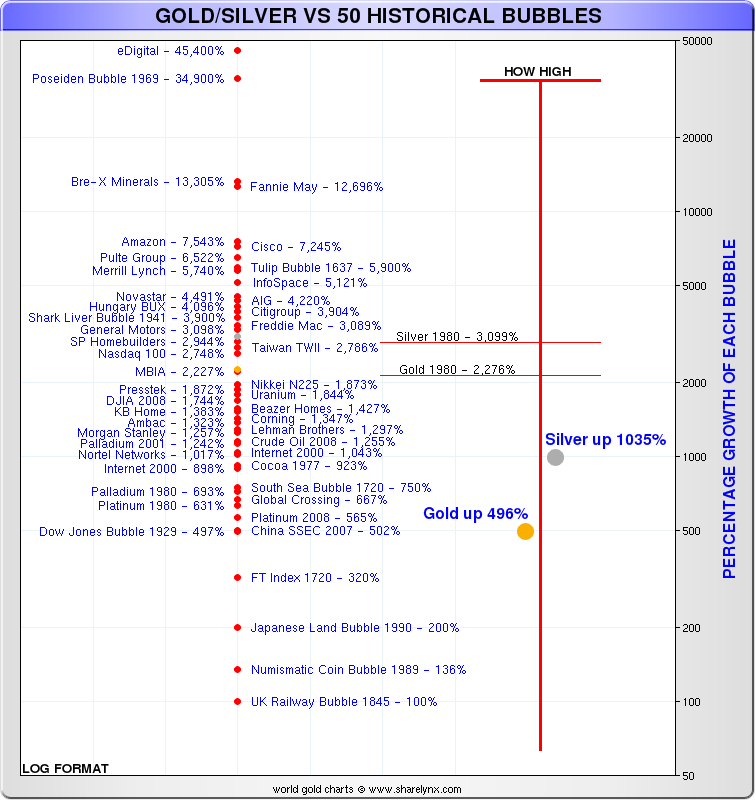Select the General Motors – 3,098% label
755x800 pixels.
pos(152,330)
